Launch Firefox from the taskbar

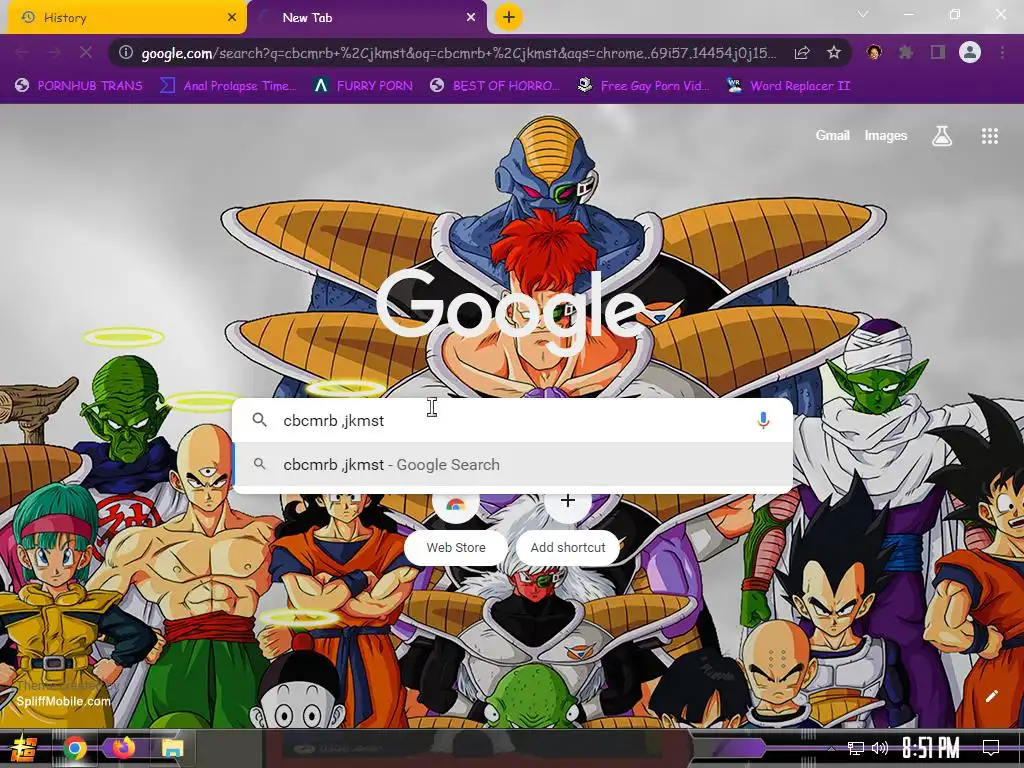click(123, 748)
